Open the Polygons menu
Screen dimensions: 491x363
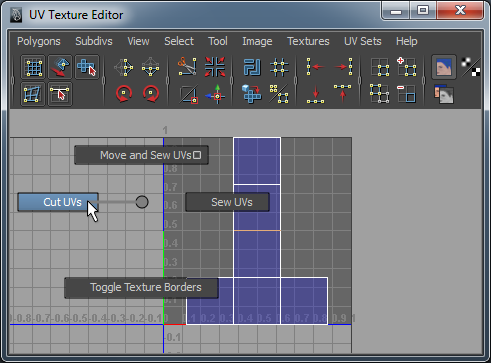coord(39,41)
